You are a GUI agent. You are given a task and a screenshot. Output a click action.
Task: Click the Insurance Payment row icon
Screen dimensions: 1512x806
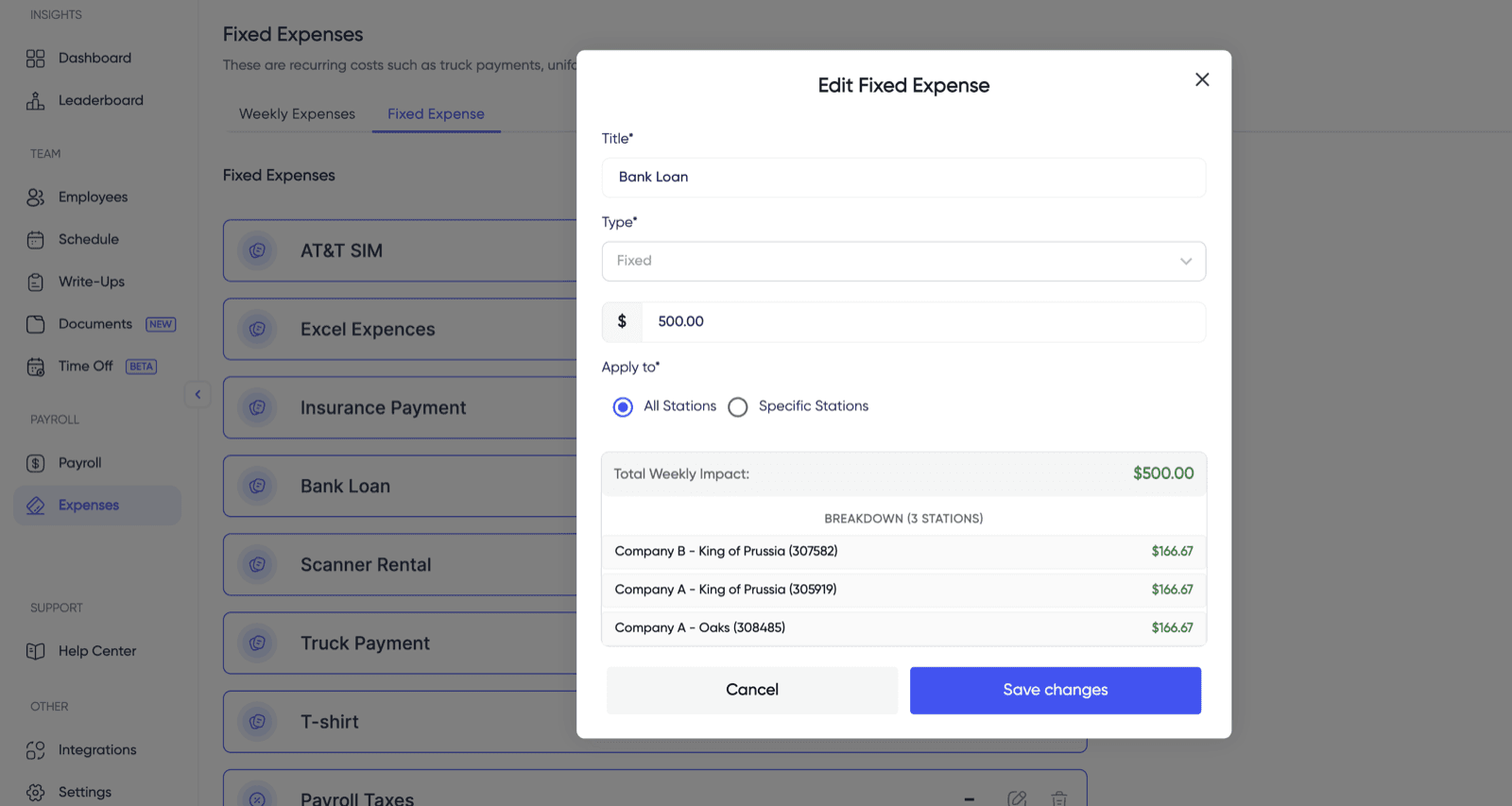(257, 408)
